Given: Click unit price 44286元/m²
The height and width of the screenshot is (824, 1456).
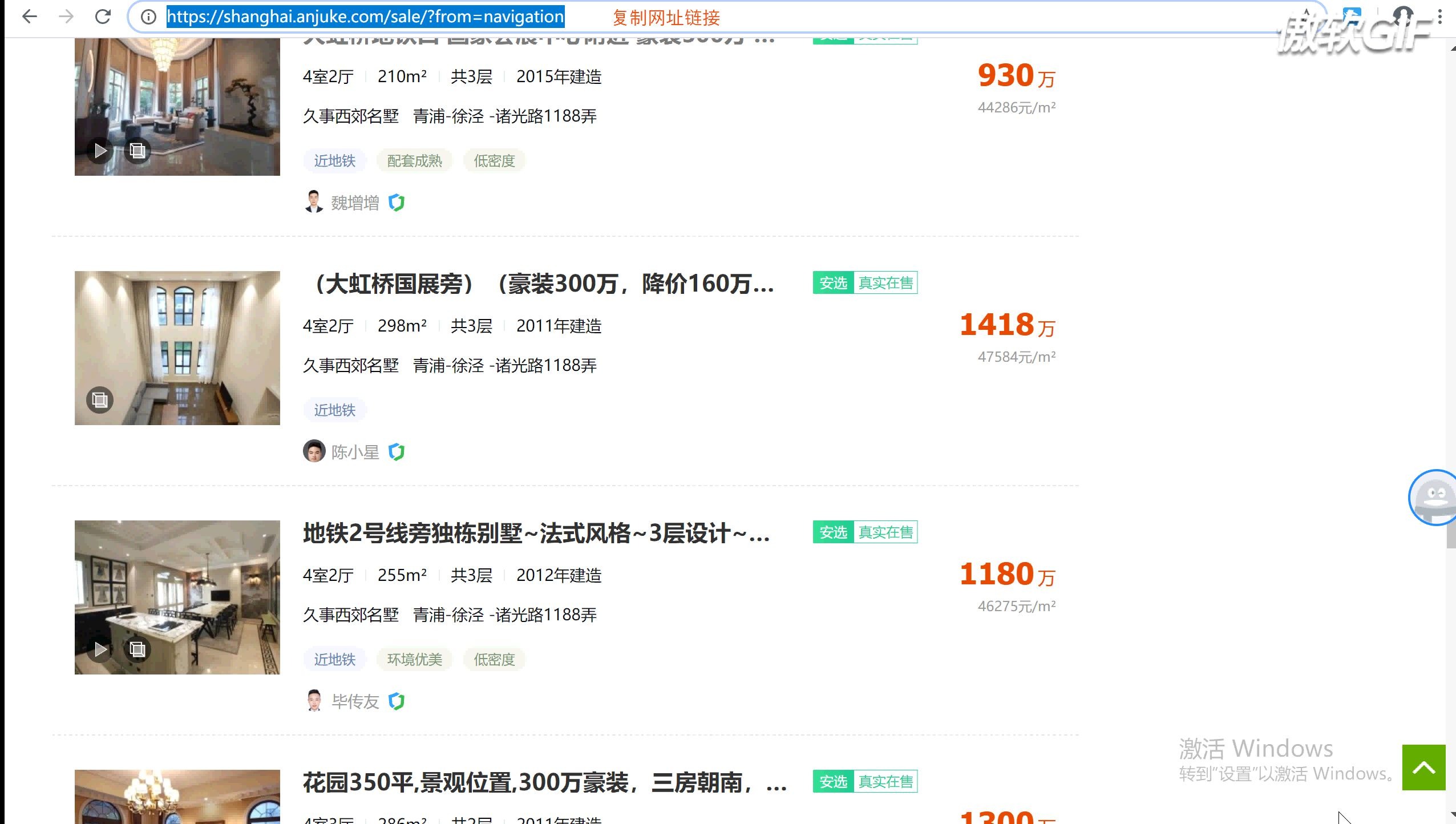Looking at the screenshot, I should 1017,107.
